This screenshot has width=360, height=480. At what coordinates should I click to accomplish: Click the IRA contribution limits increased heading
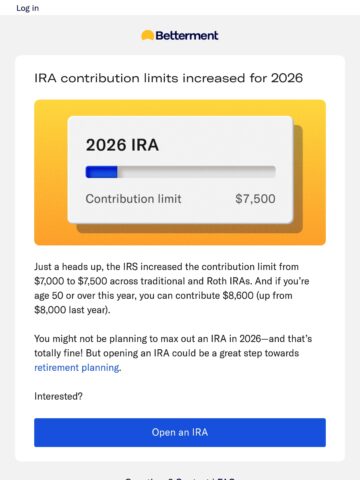pyautogui.click(x=169, y=78)
